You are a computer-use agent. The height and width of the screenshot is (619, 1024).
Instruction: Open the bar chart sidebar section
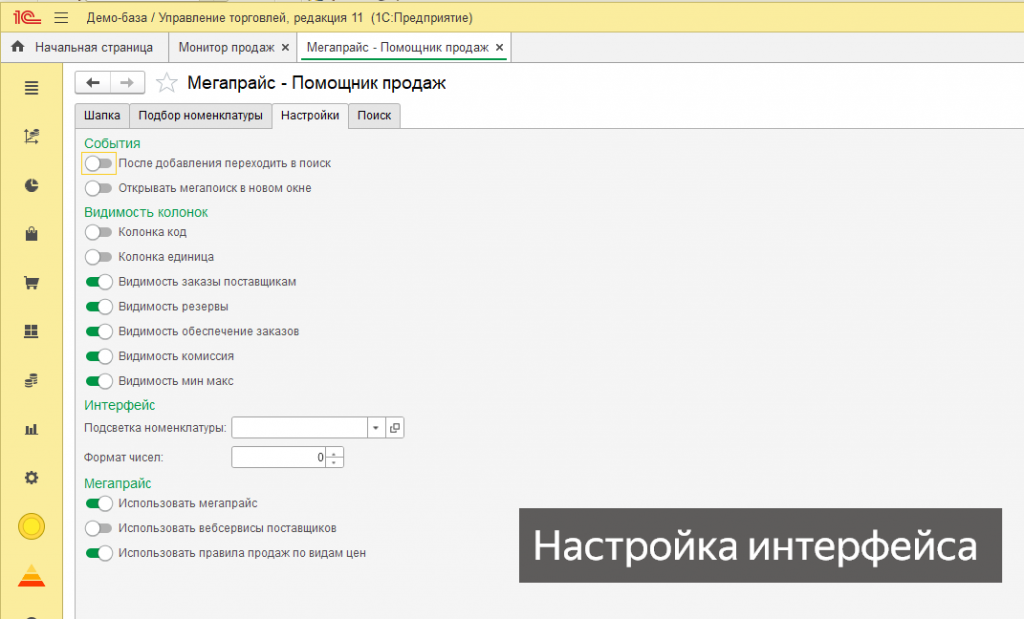coord(31,429)
